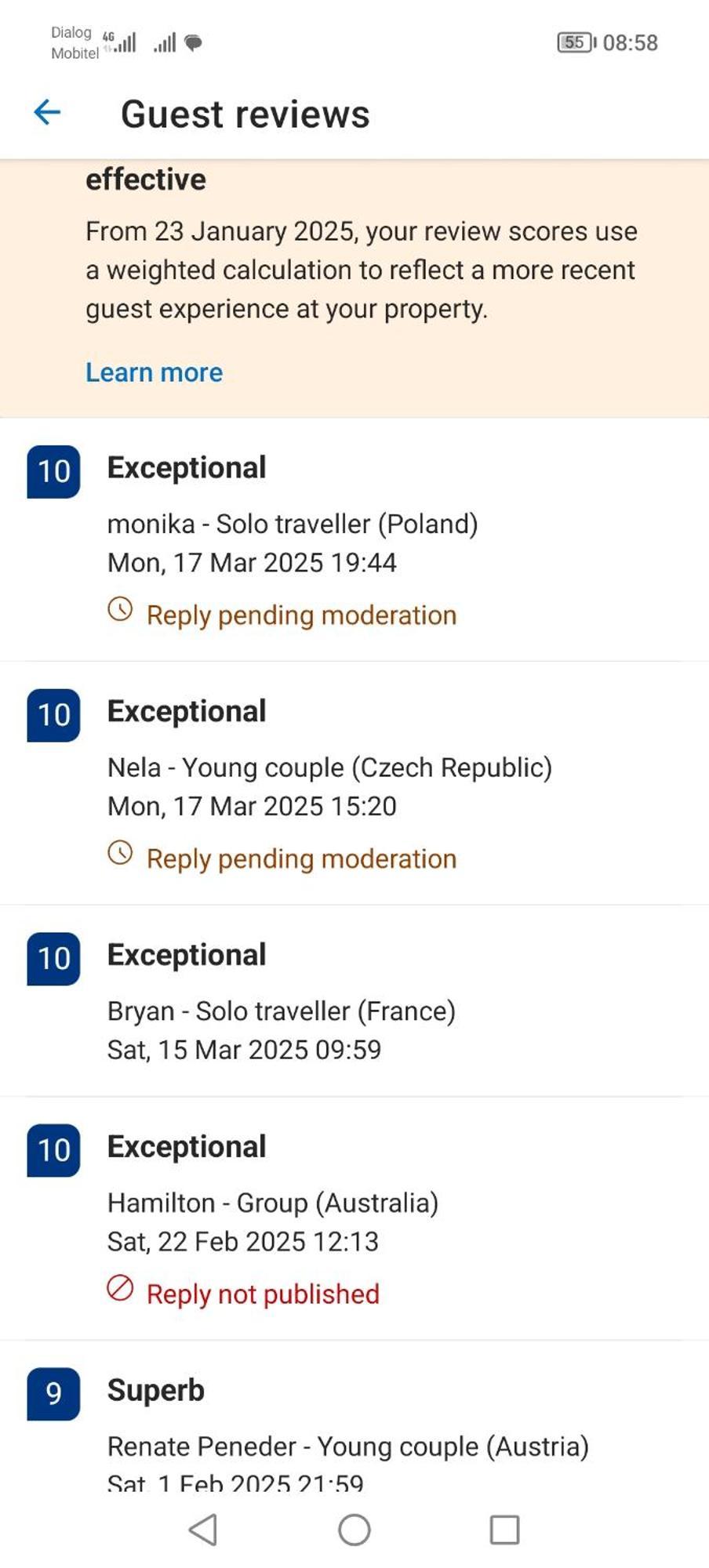Tap the clock icon in Nela's pending reply
Screen dimensions: 709x1568
pos(120,853)
